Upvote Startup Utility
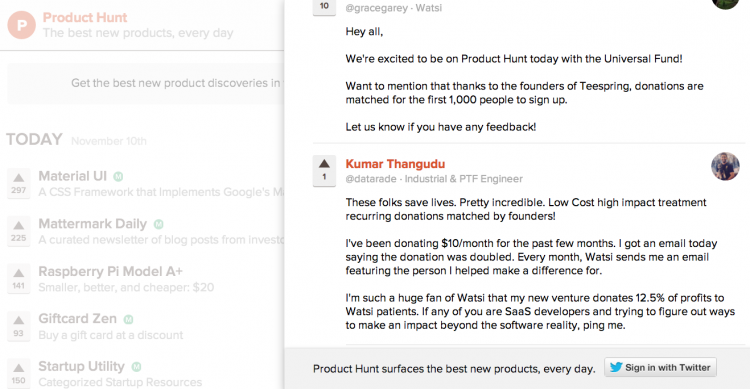 [x=19, y=373]
